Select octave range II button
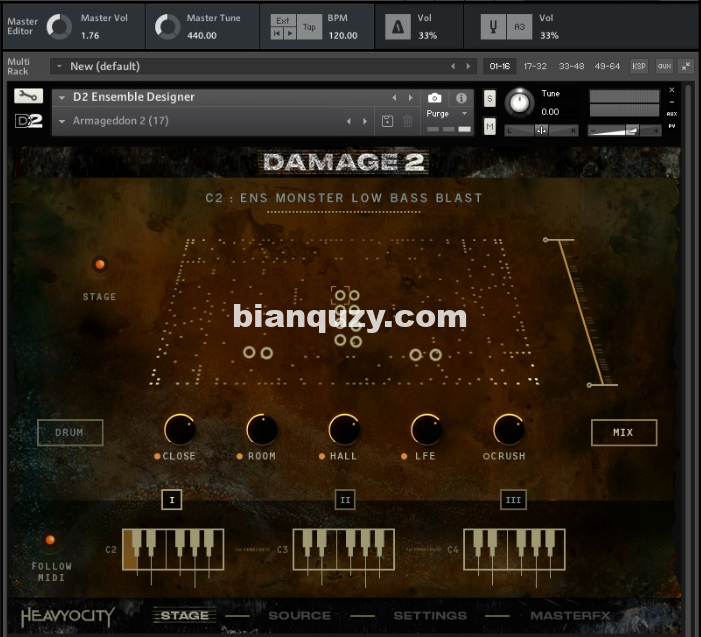 pos(345,500)
